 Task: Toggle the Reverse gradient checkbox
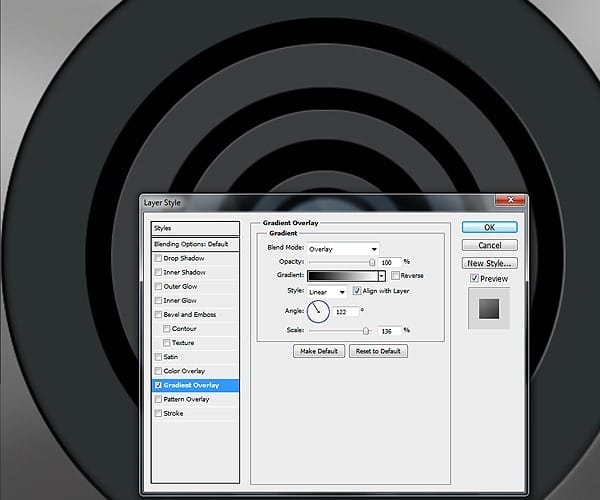[395, 275]
